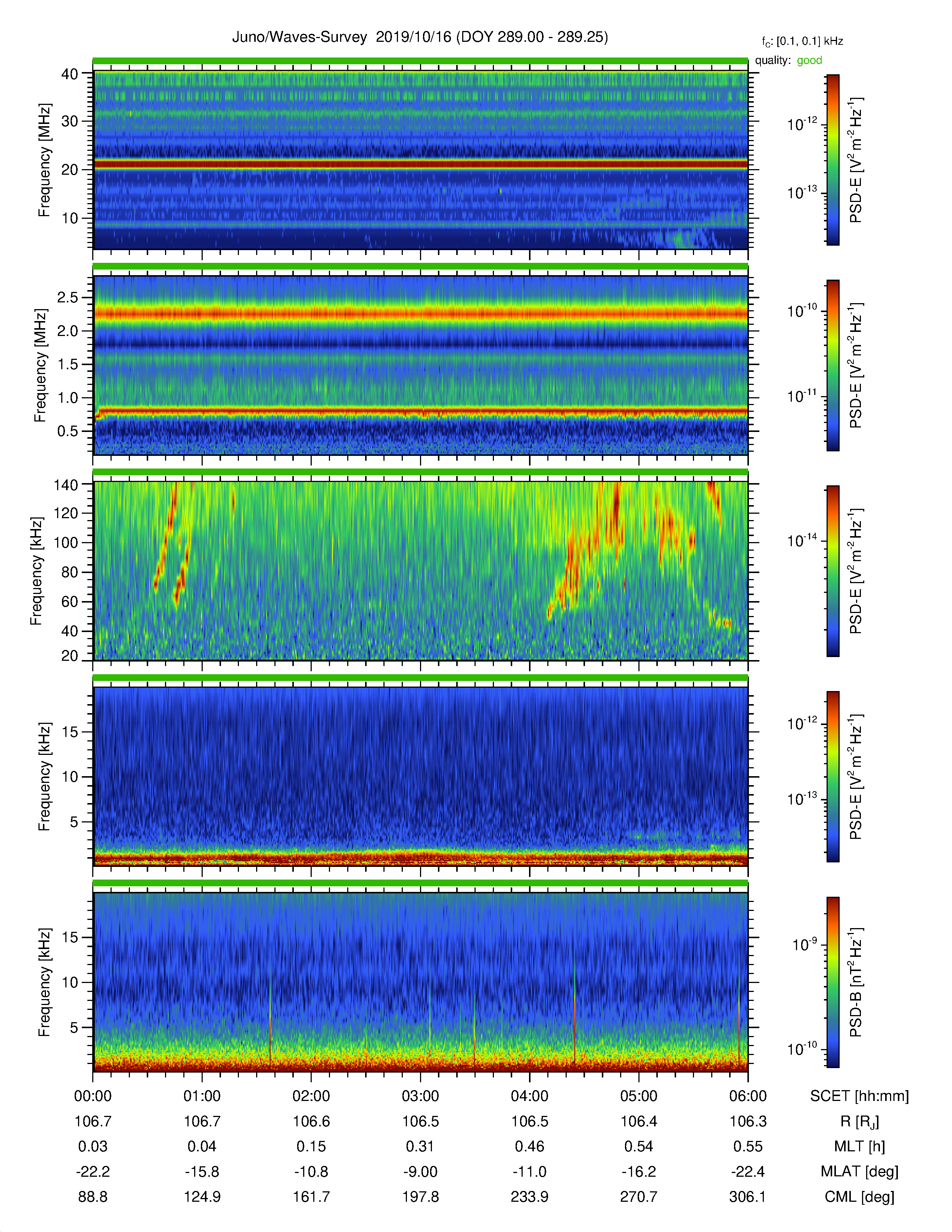This screenshot has width=952, height=1232.
Task: Click the orange 2.25 MHz band in second panel
Action: (420, 313)
